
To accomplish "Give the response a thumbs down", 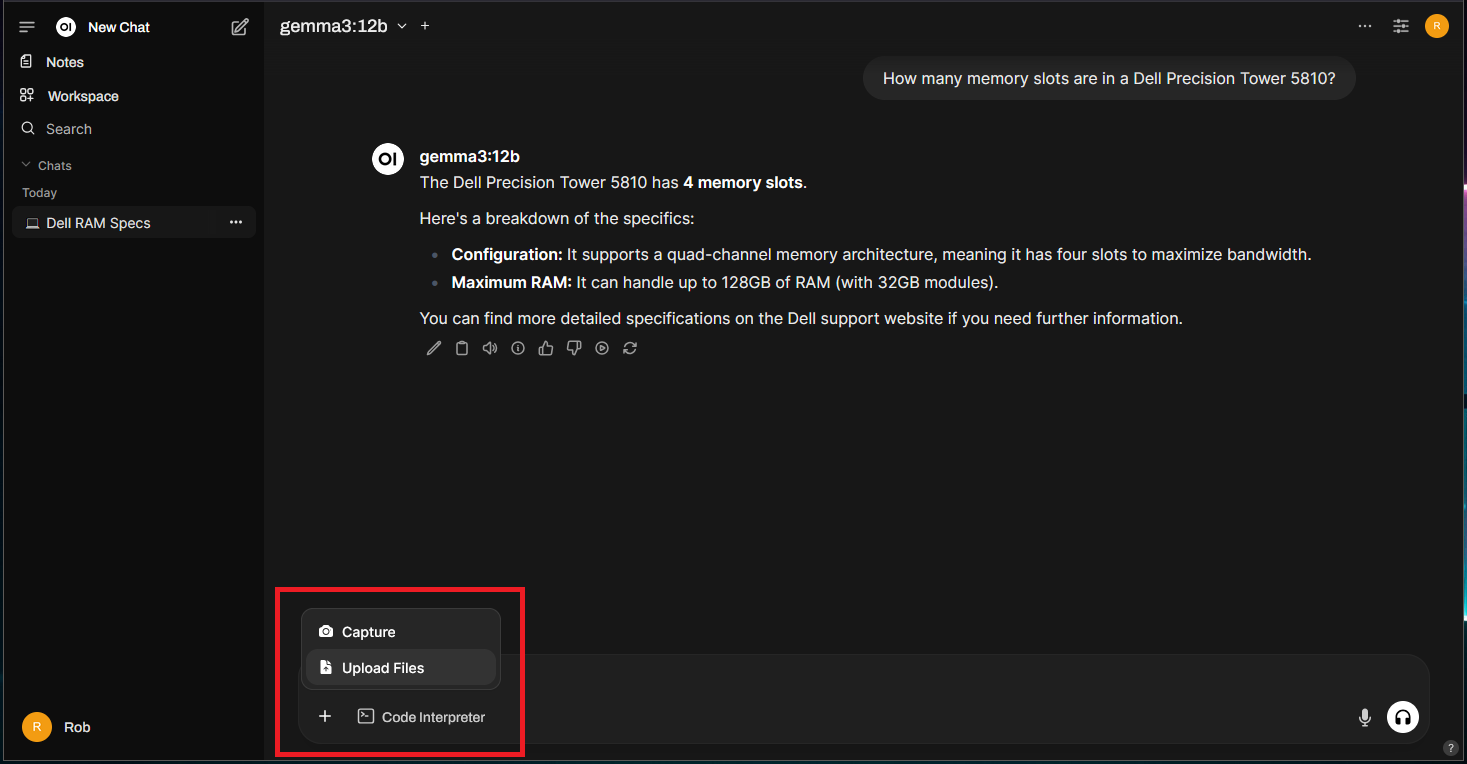I will click(x=573, y=348).
